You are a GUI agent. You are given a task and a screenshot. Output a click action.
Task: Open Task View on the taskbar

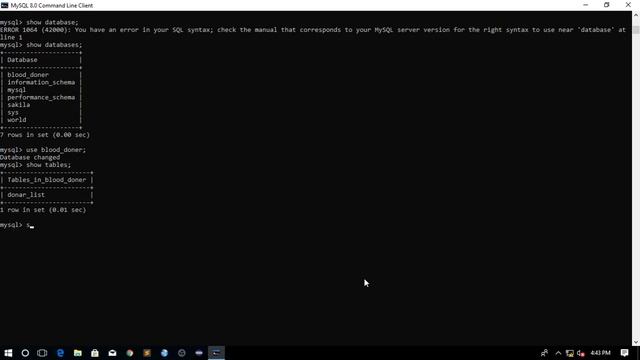point(42,353)
